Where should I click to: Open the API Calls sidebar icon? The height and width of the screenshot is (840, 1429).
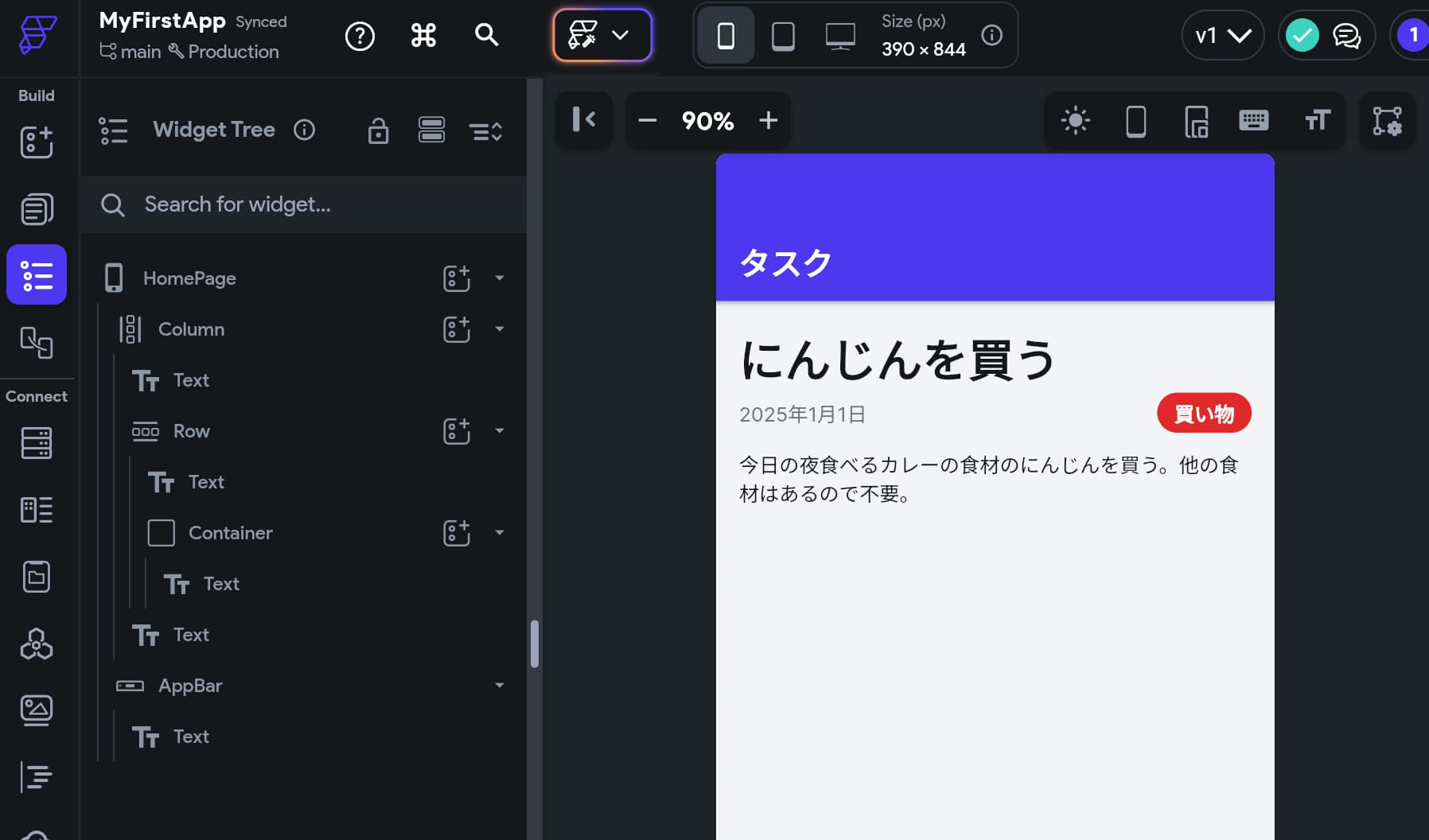click(37, 644)
